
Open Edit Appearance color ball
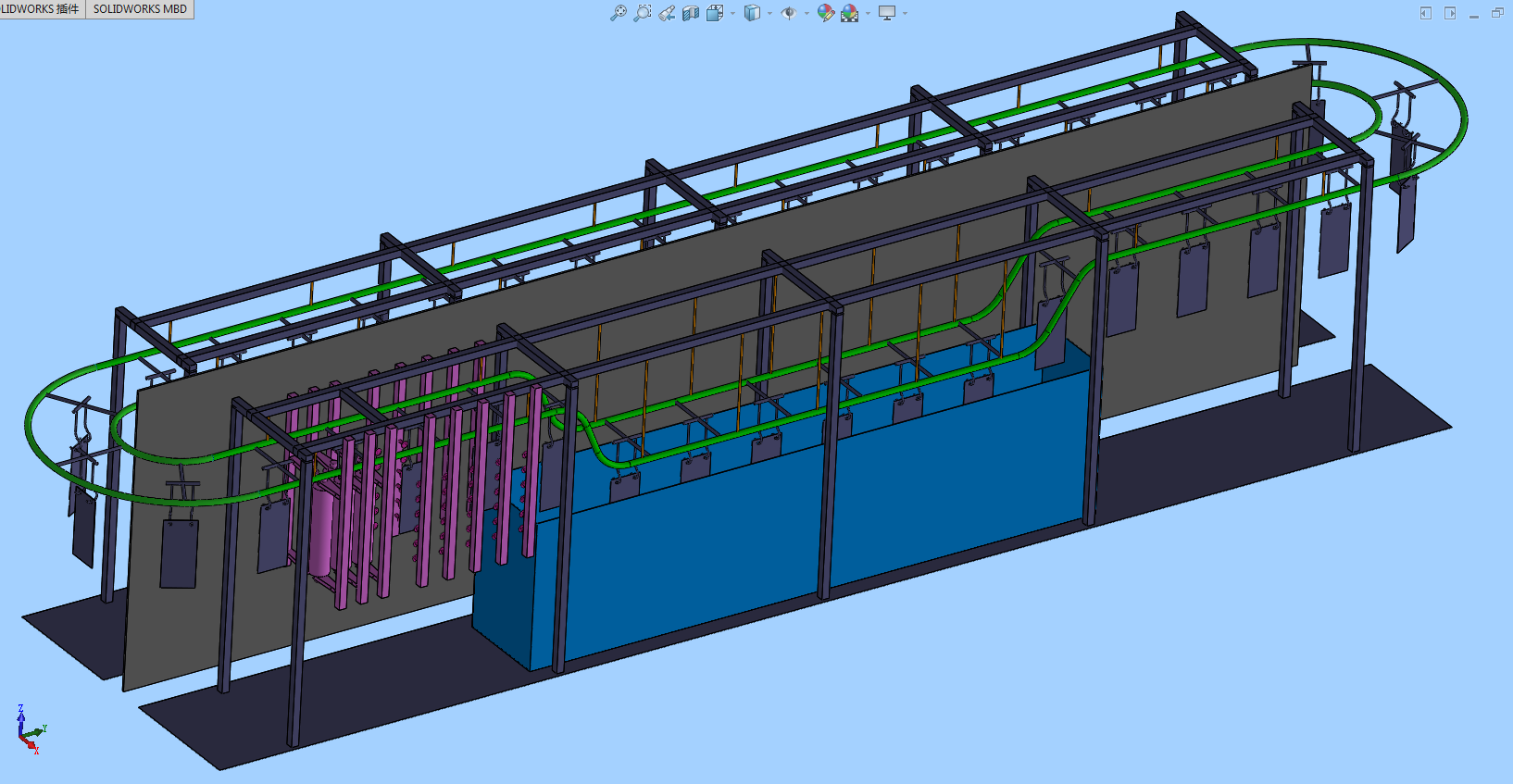(x=825, y=13)
